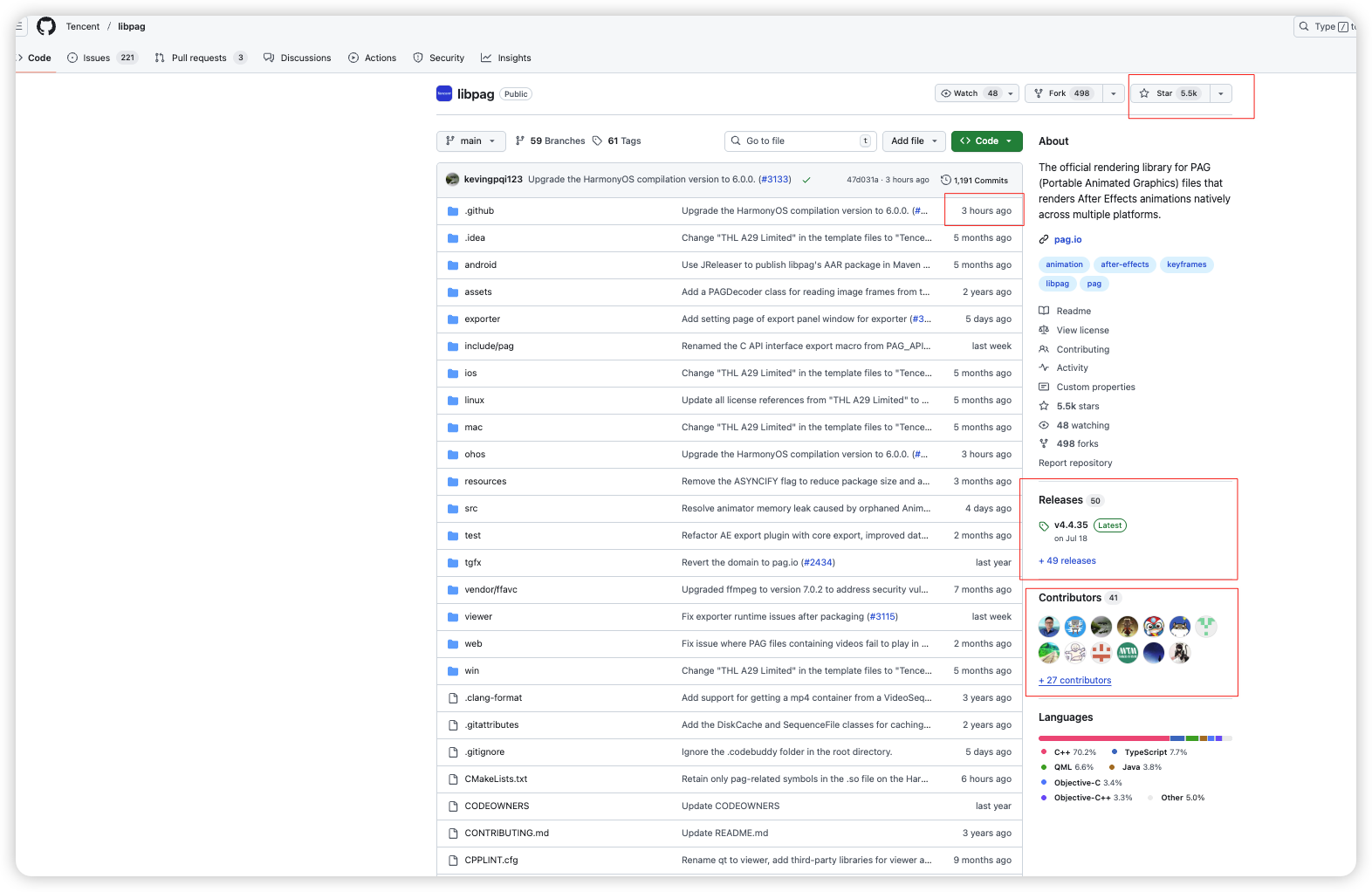Screen dimensions: 1372x892
Task: Click the green commit status checkmark
Action: click(806, 180)
